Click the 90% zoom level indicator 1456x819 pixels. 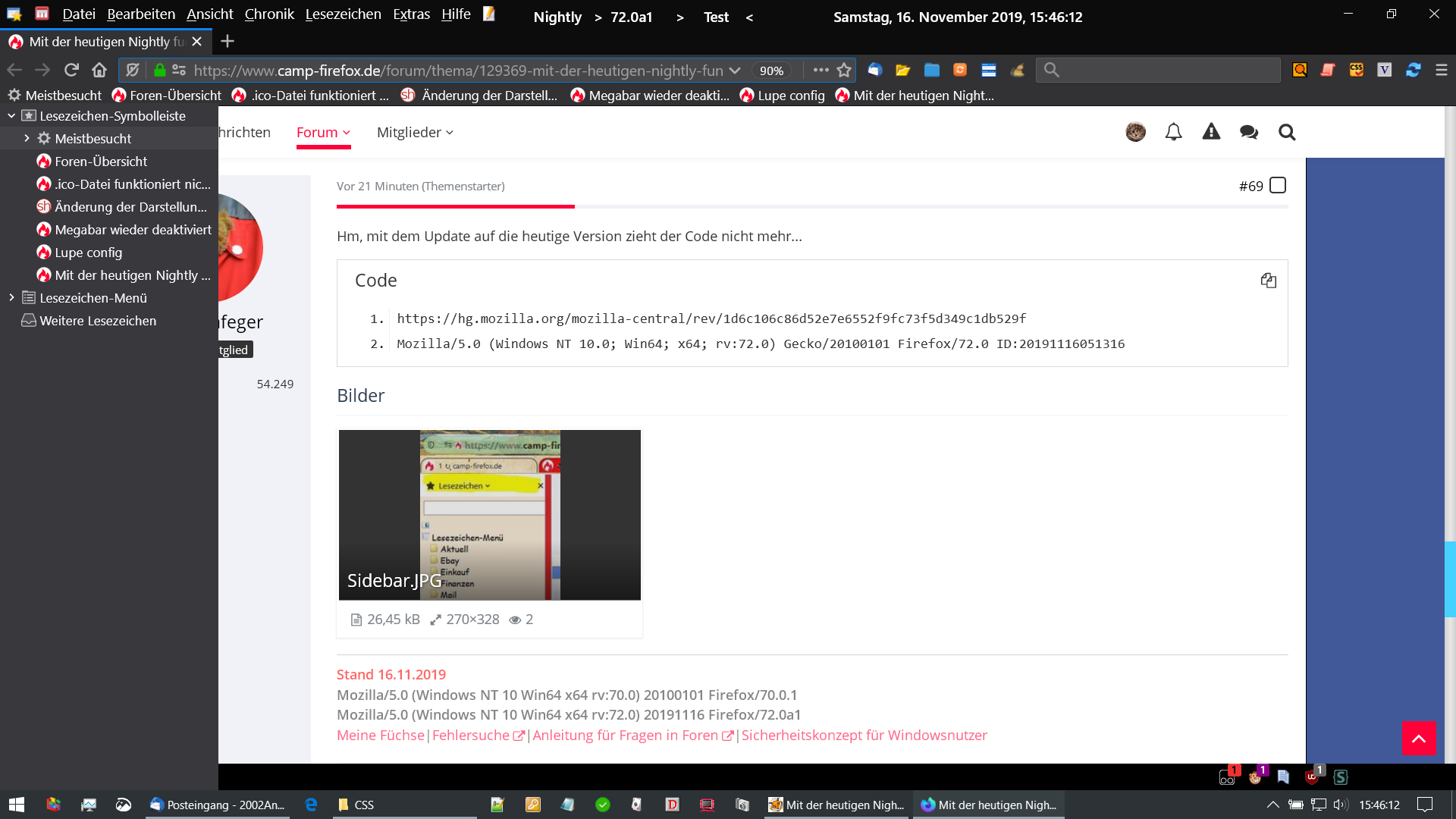(771, 71)
